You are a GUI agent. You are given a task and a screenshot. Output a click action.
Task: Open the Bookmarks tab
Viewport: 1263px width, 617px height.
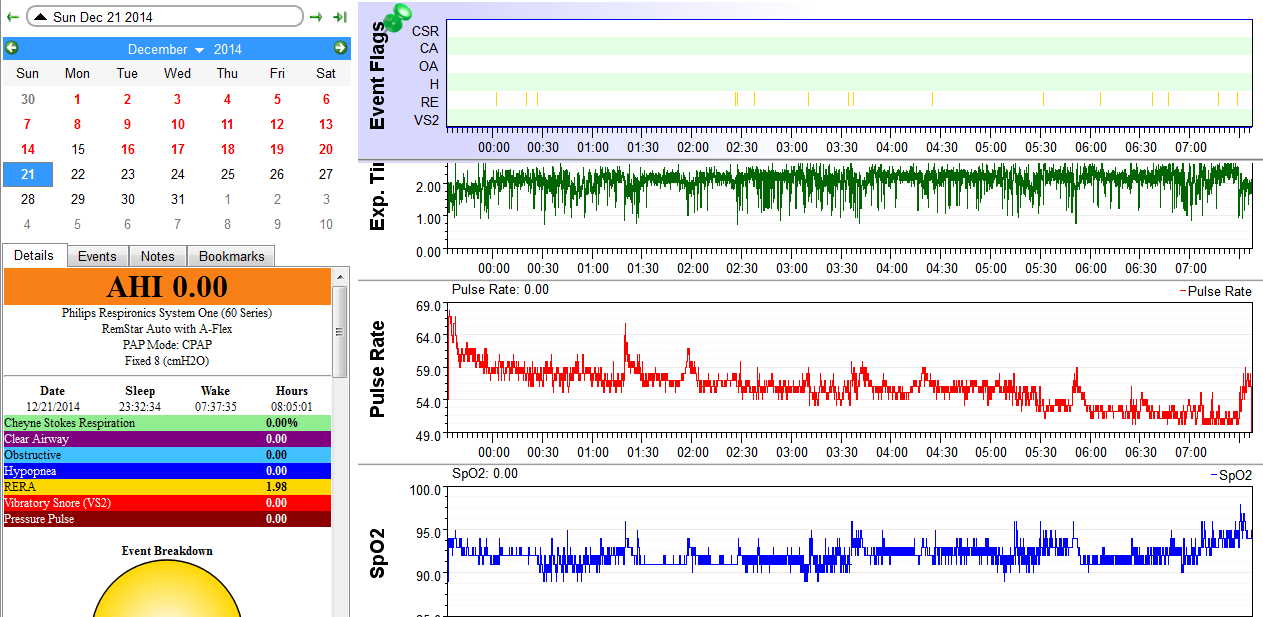click(x=231, y=256)
